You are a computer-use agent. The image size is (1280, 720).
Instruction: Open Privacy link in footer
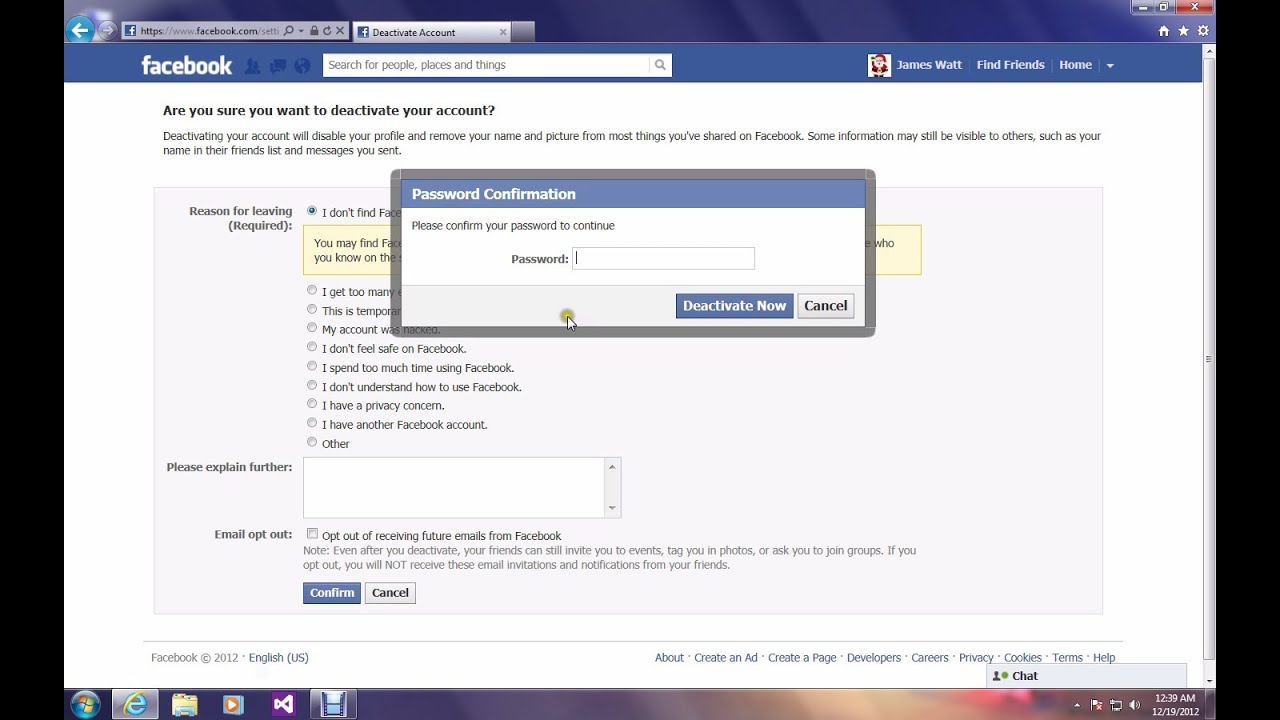(976, 658)
